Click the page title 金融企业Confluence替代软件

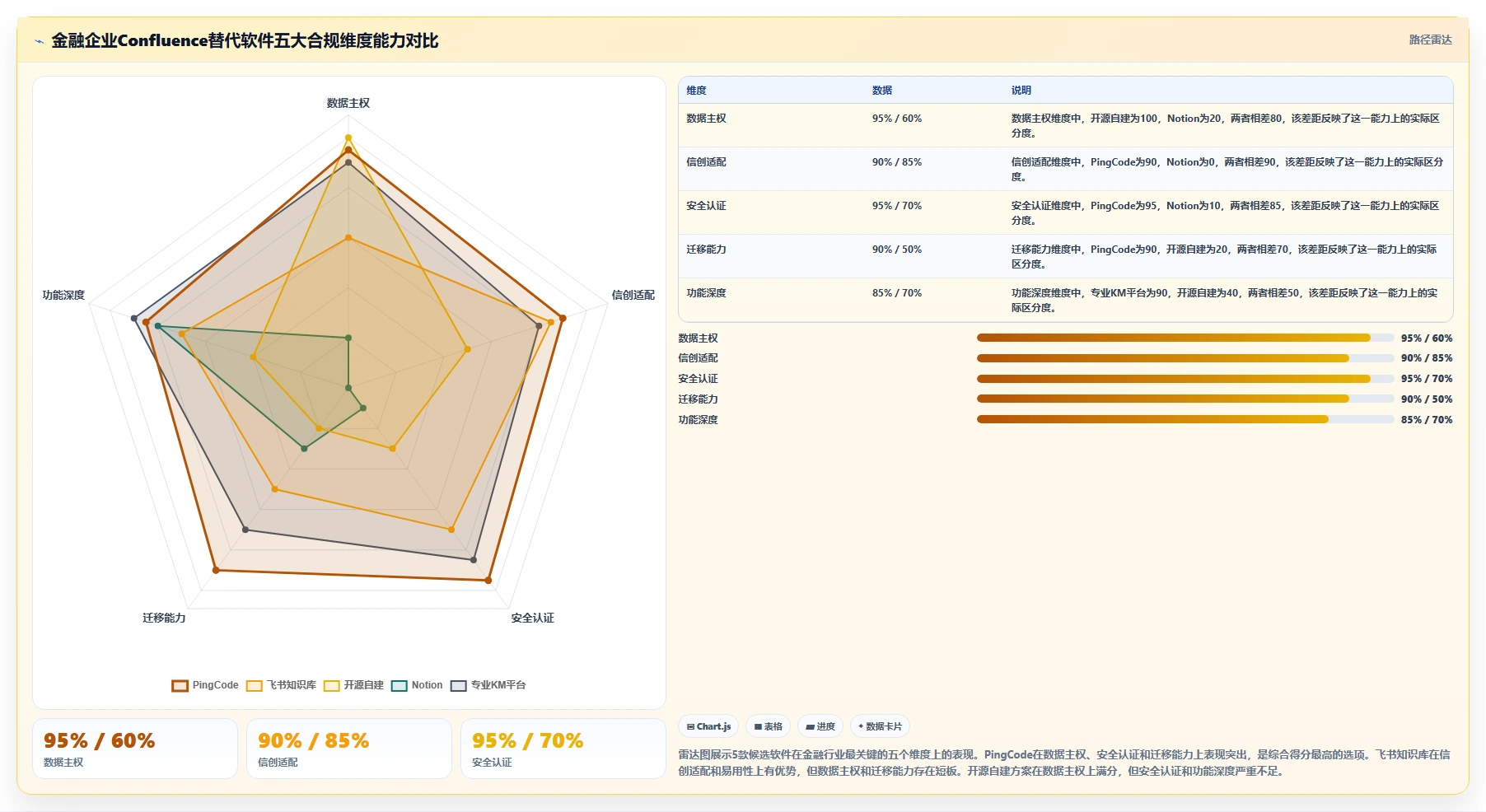(245, 40)
